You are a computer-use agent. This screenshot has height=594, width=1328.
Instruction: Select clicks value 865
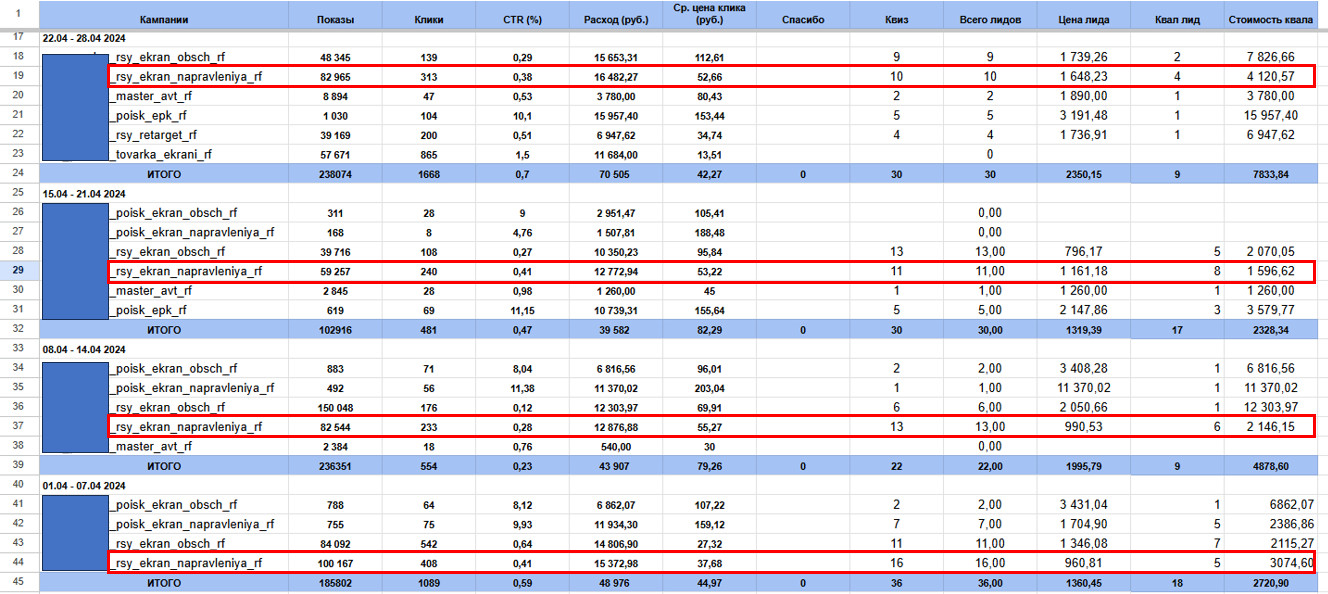coord(429,154)
